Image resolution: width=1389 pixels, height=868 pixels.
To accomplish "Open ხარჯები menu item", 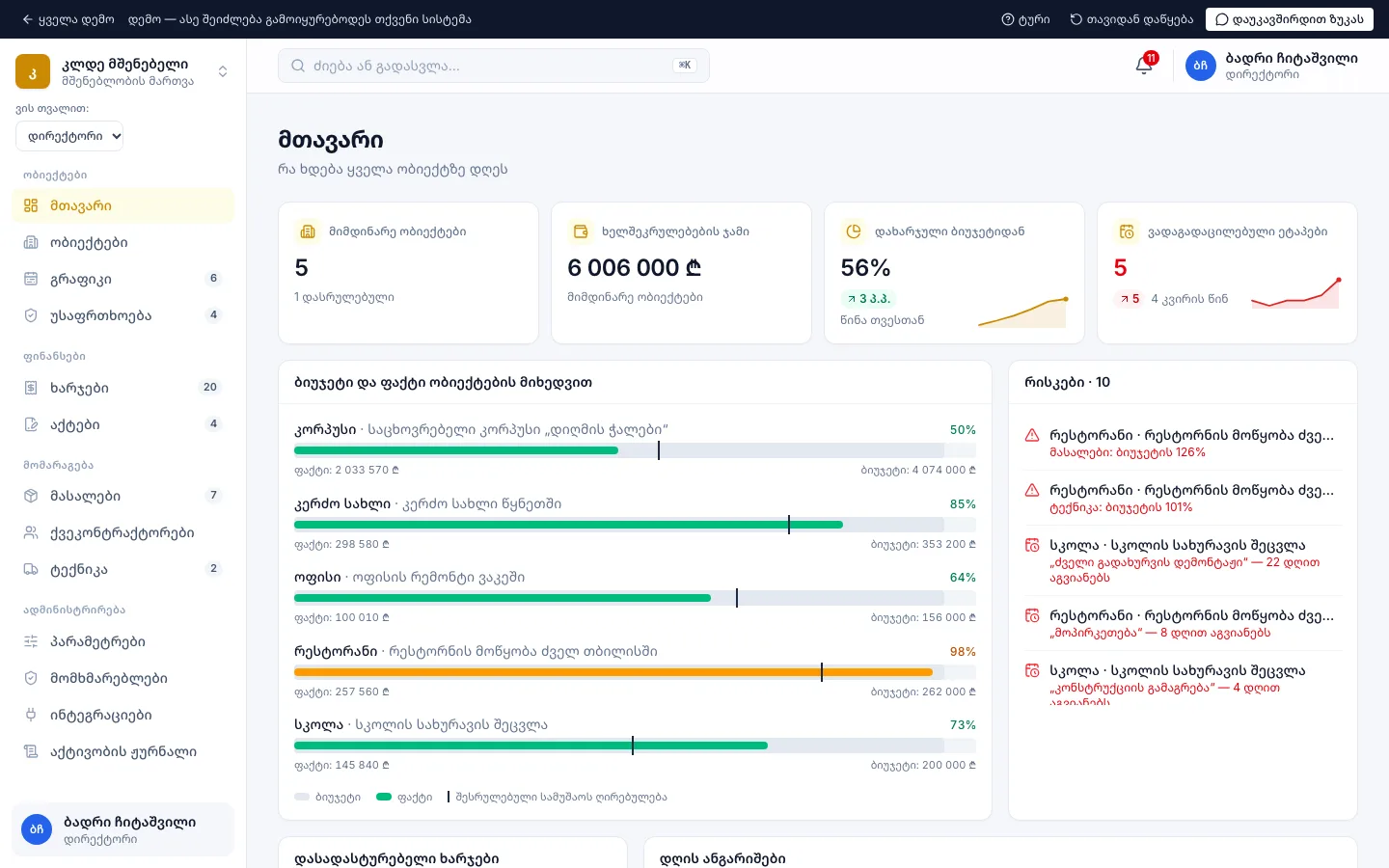I will (x=123, y=388).
